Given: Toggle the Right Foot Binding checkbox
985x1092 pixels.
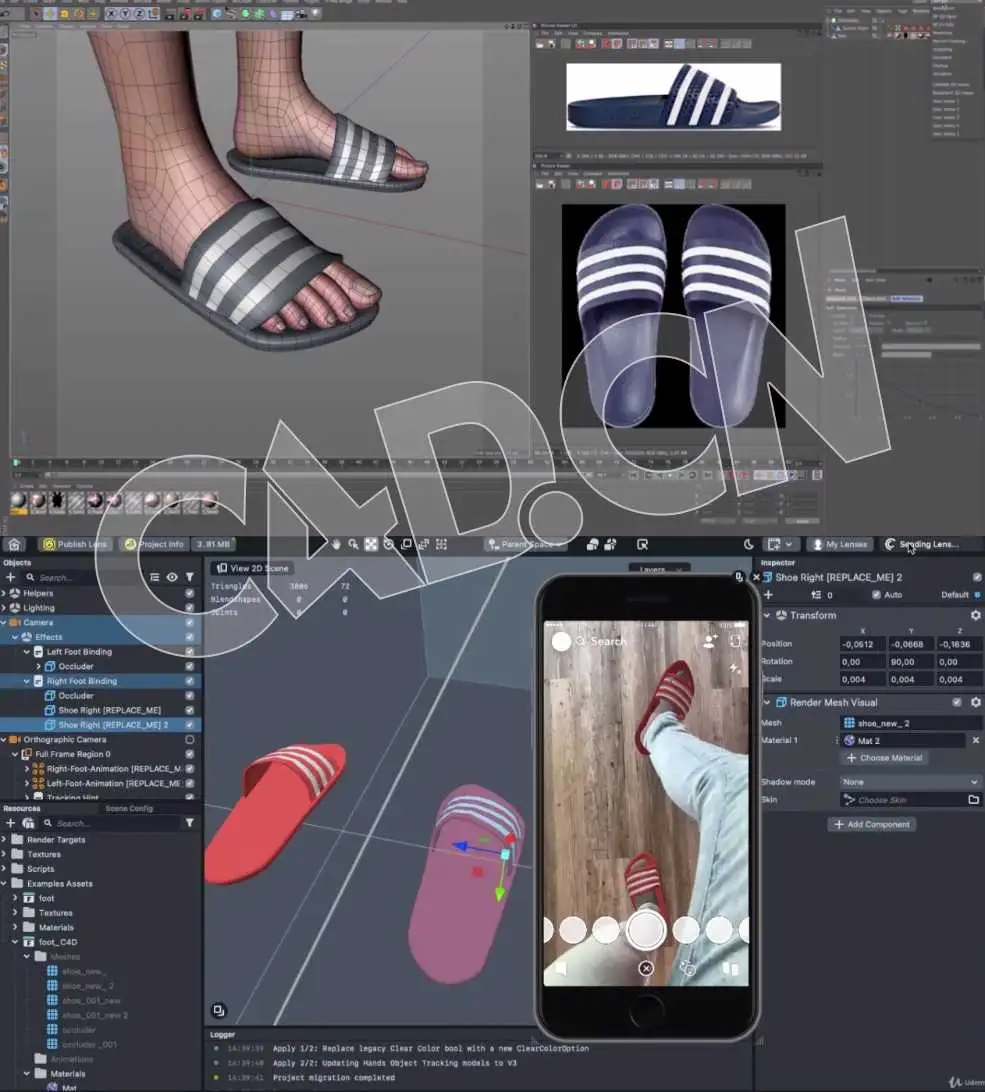Looking at the screenshot, I should click(x=189, y=680).
